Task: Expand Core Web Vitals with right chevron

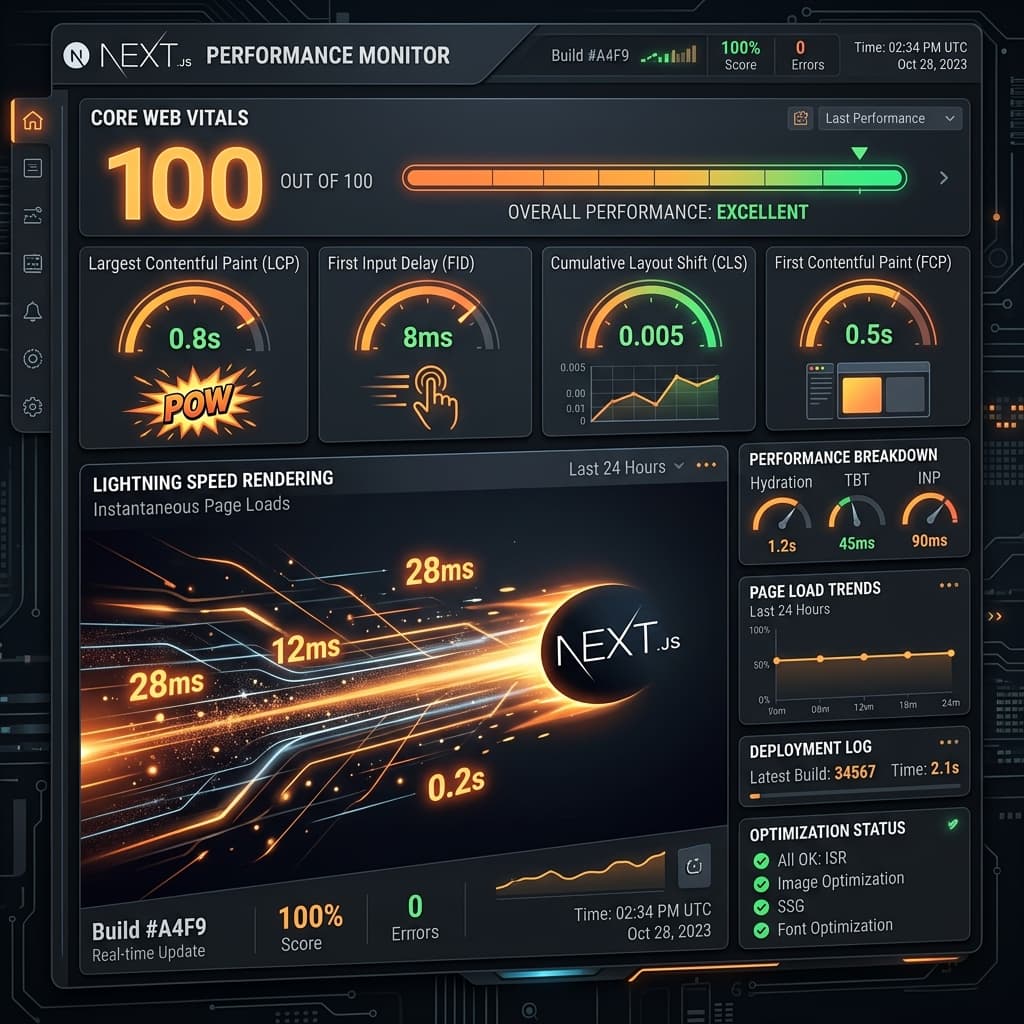Action: click(x=944, y=178)
